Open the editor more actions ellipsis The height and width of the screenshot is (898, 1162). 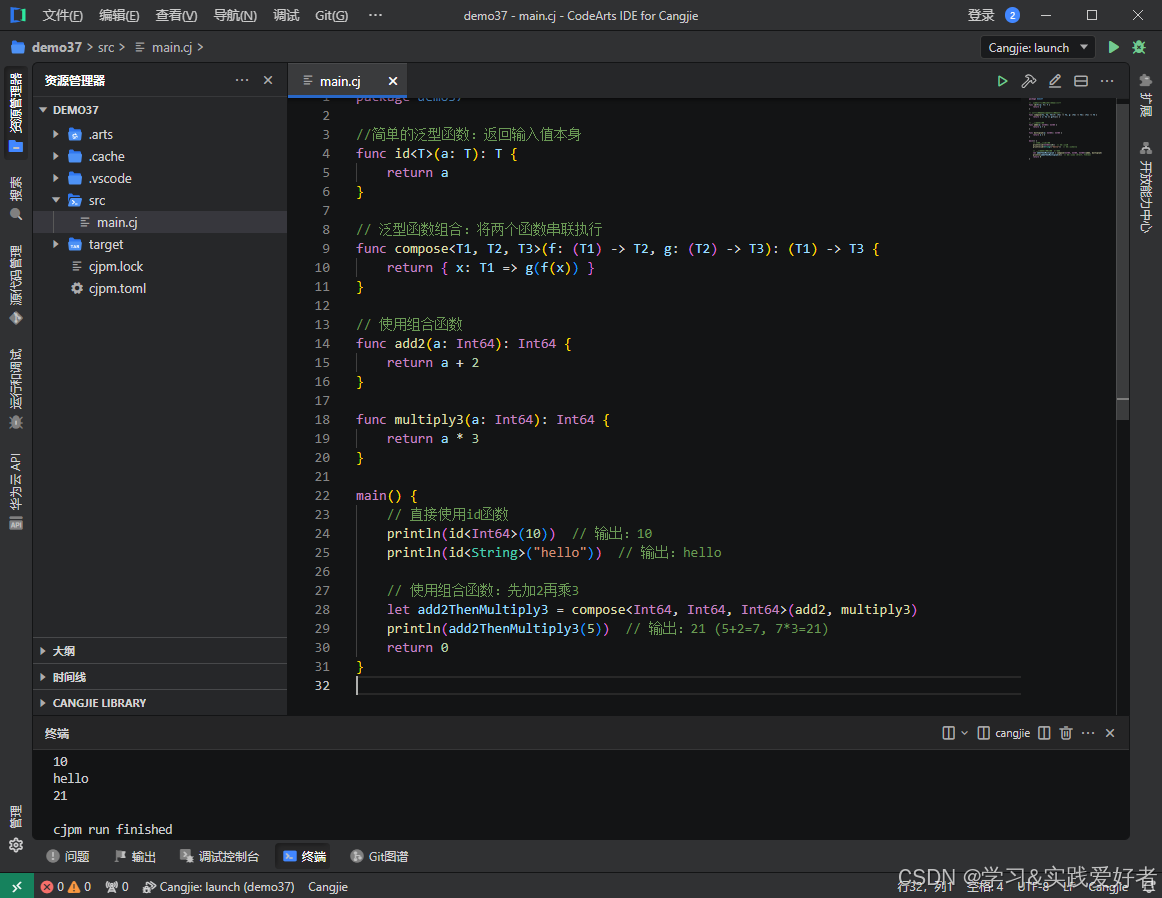(1107, 81)
